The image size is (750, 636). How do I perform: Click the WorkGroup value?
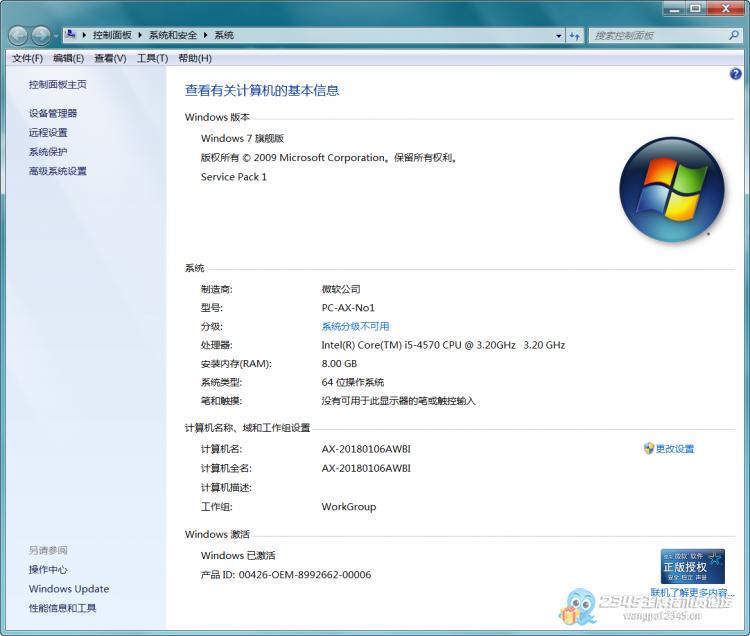(349, 507)
